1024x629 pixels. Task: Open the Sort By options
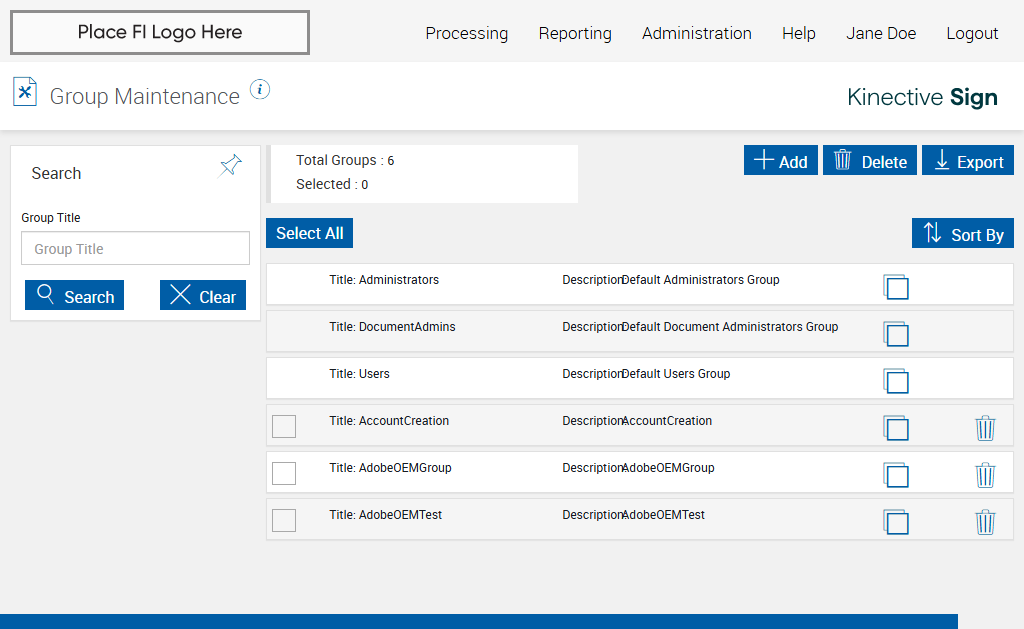coord(963,234)
